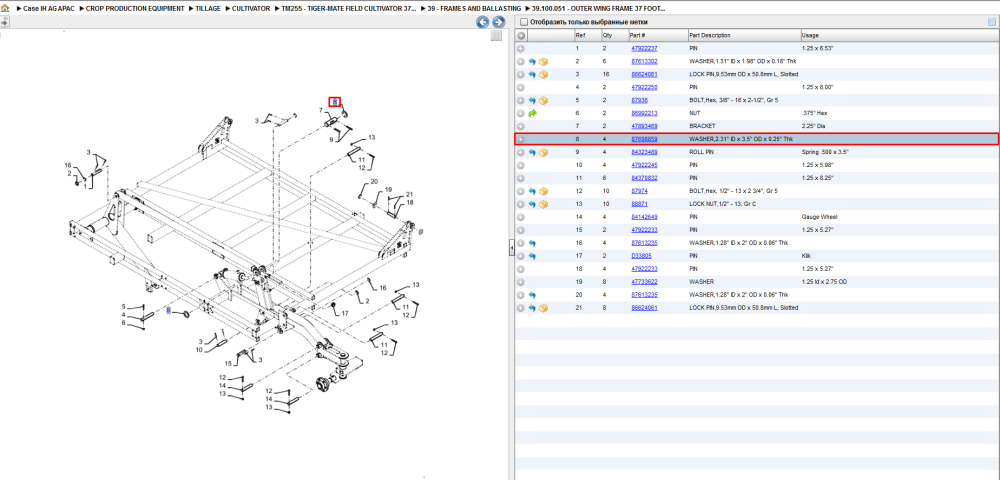Select callout 19 in the diagram
This screenshot has width=1000, height=480.
[388, 190]
